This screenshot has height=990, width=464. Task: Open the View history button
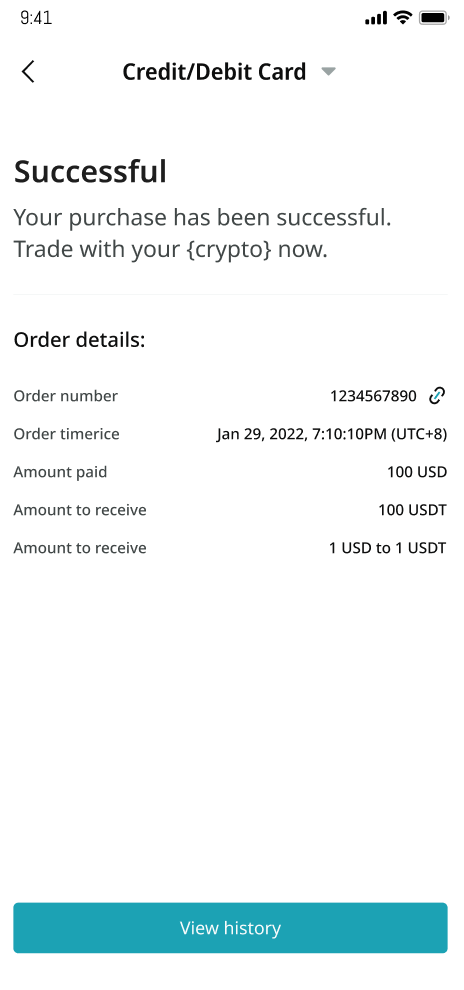230,927
